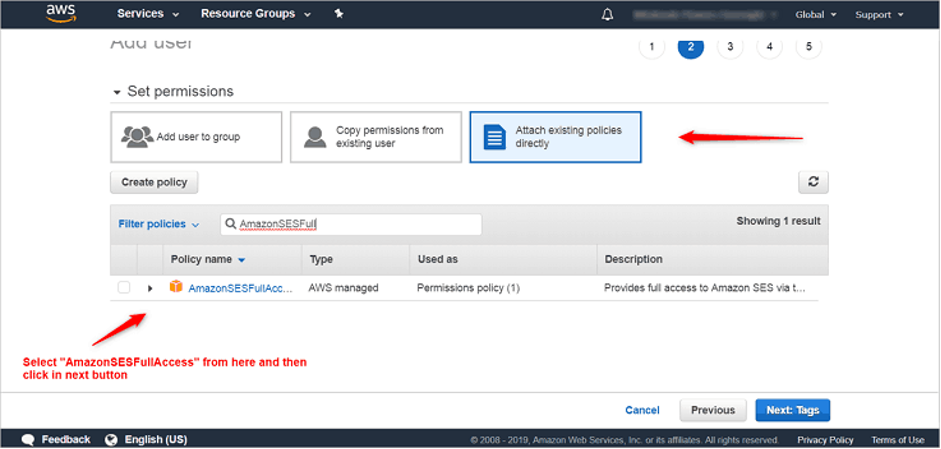Image resolution: width=941 pixels, height=449 pixels.
Task: Choose Attach existing policies directly
Action: [555, 137]
